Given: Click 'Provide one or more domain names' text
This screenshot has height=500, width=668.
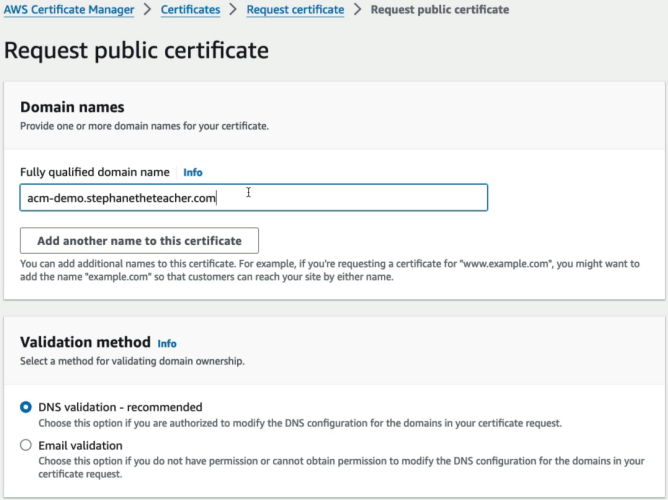Looking at the screenshot, I should 144,126.
